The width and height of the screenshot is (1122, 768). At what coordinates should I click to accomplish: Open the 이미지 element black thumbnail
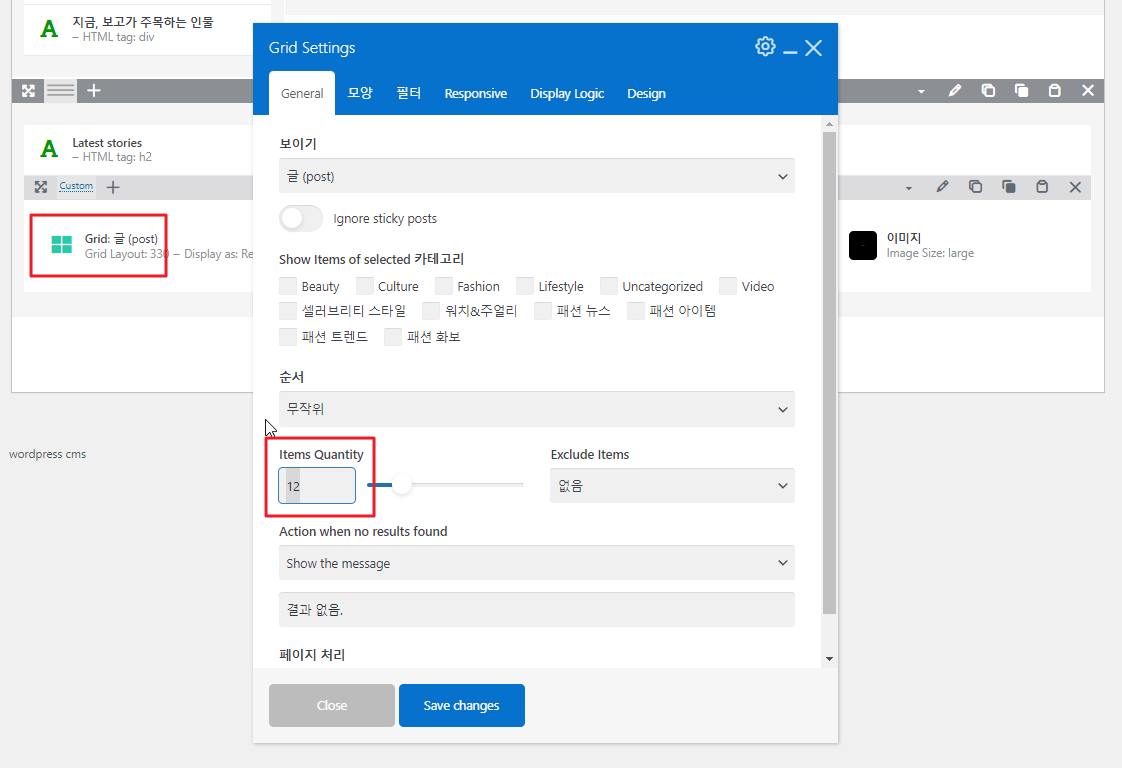[x=863, y=246]
